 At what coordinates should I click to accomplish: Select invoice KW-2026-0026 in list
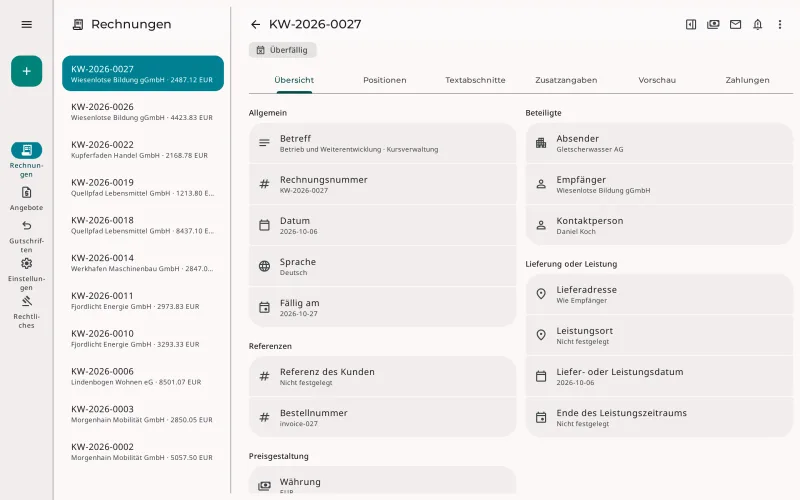coord(143,111)
